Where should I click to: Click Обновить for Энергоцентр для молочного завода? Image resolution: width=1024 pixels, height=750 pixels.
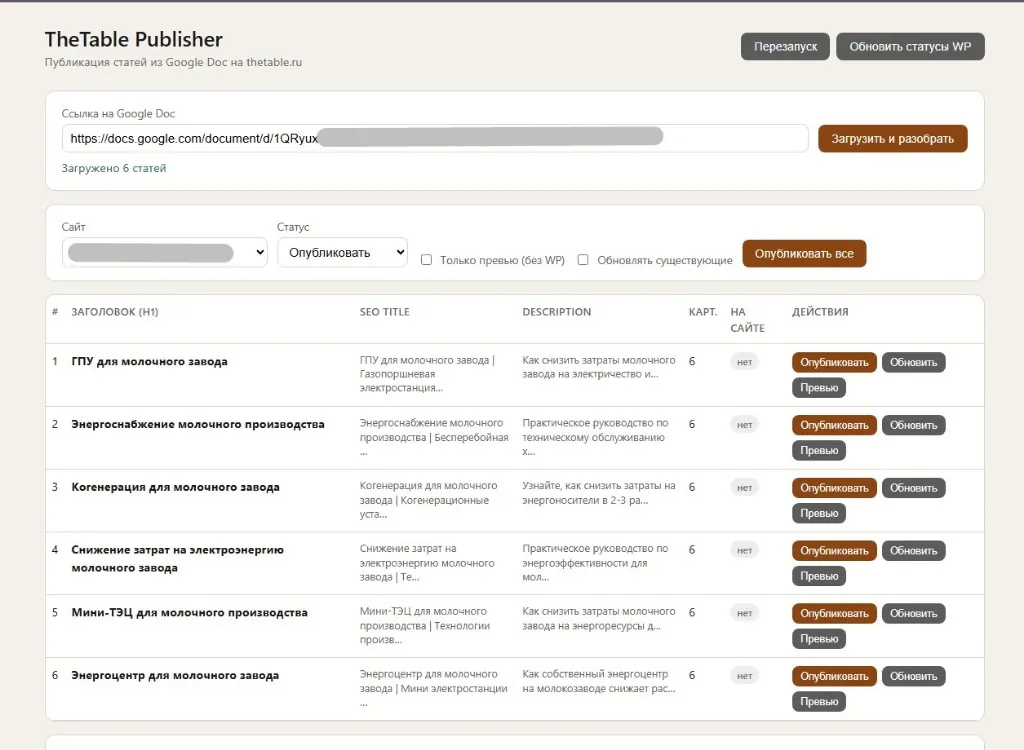click(x=913, y=676)
